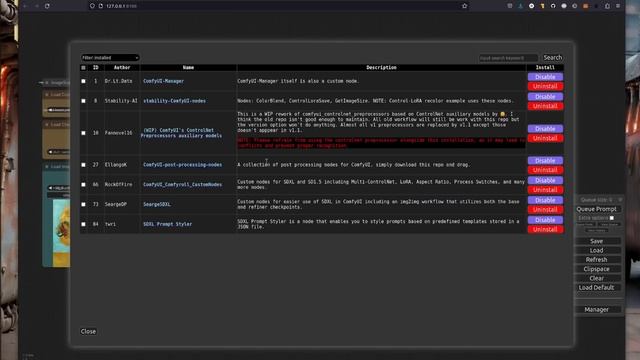Viewport: 640px width, 360px height.
Task: Disable the ControlNet Preprocessors auxiliary models
Action: click(x=545, y=129)
